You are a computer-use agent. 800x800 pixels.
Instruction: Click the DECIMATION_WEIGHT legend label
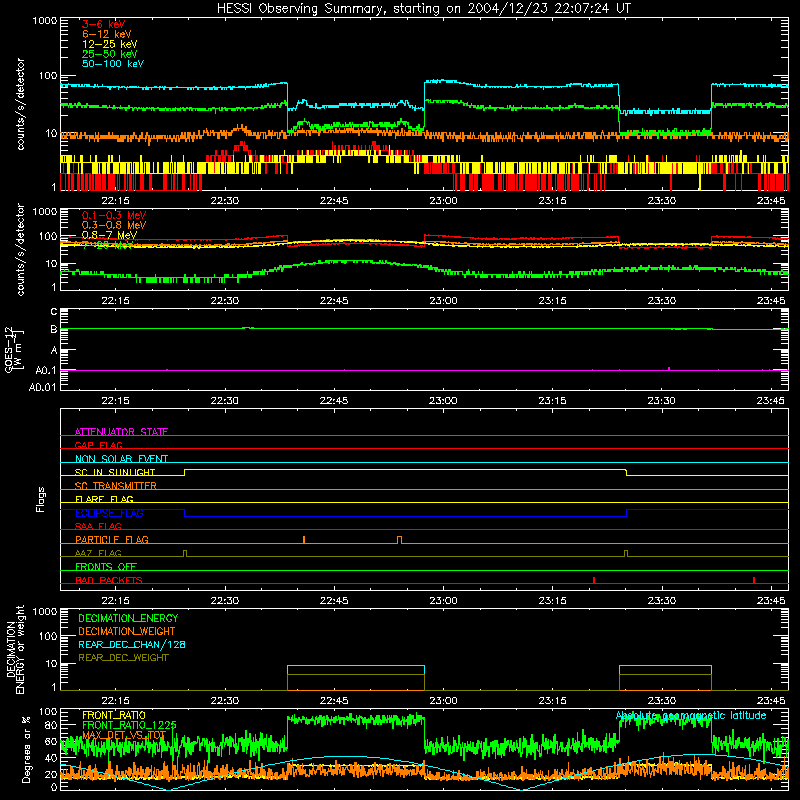[x=127, y=631]
